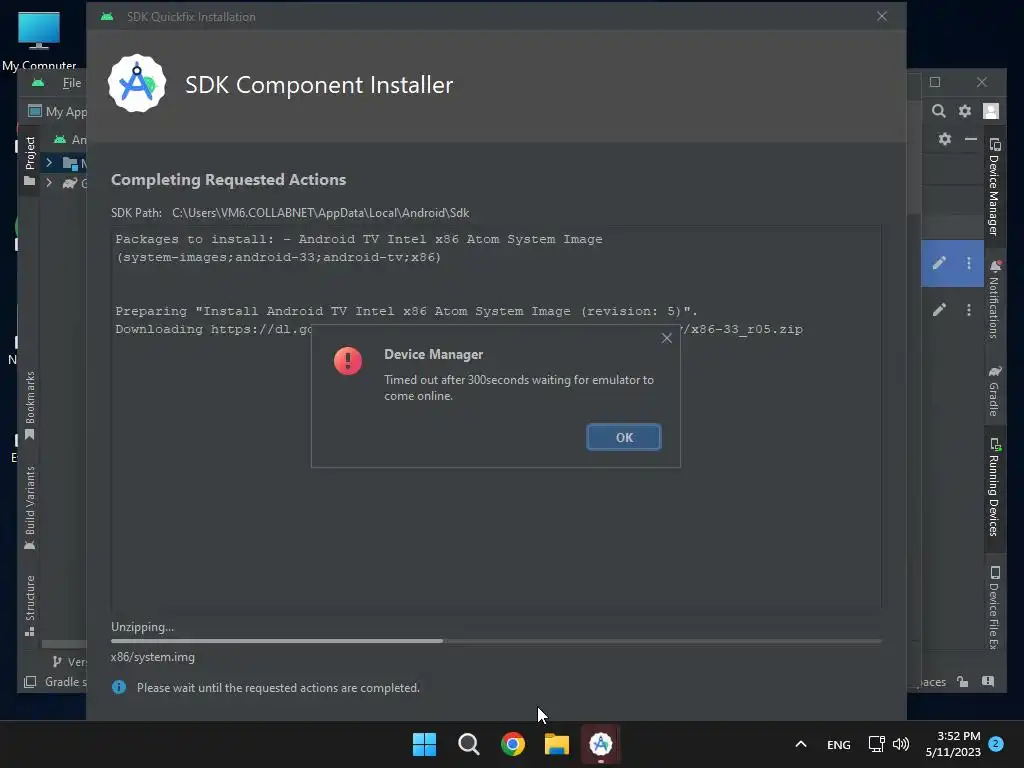Click the tool windows toggle icon at bottom-left
The image size is (1024, 768).
point(30,682)
